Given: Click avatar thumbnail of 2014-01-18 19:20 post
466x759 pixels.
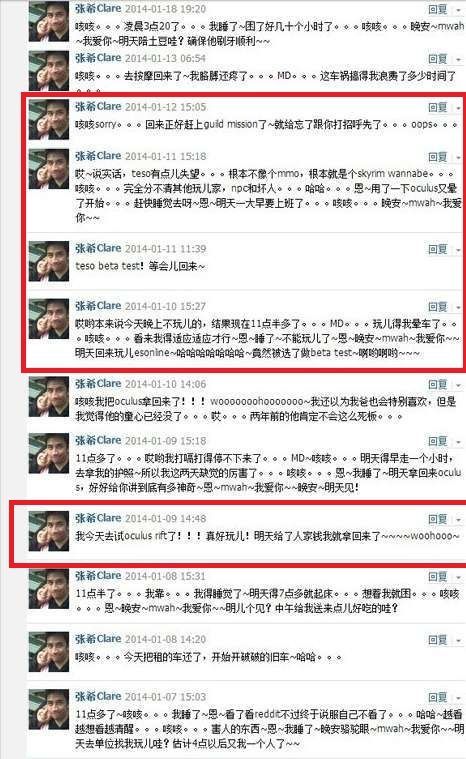Looking at the screenshot, I should 48,22.
